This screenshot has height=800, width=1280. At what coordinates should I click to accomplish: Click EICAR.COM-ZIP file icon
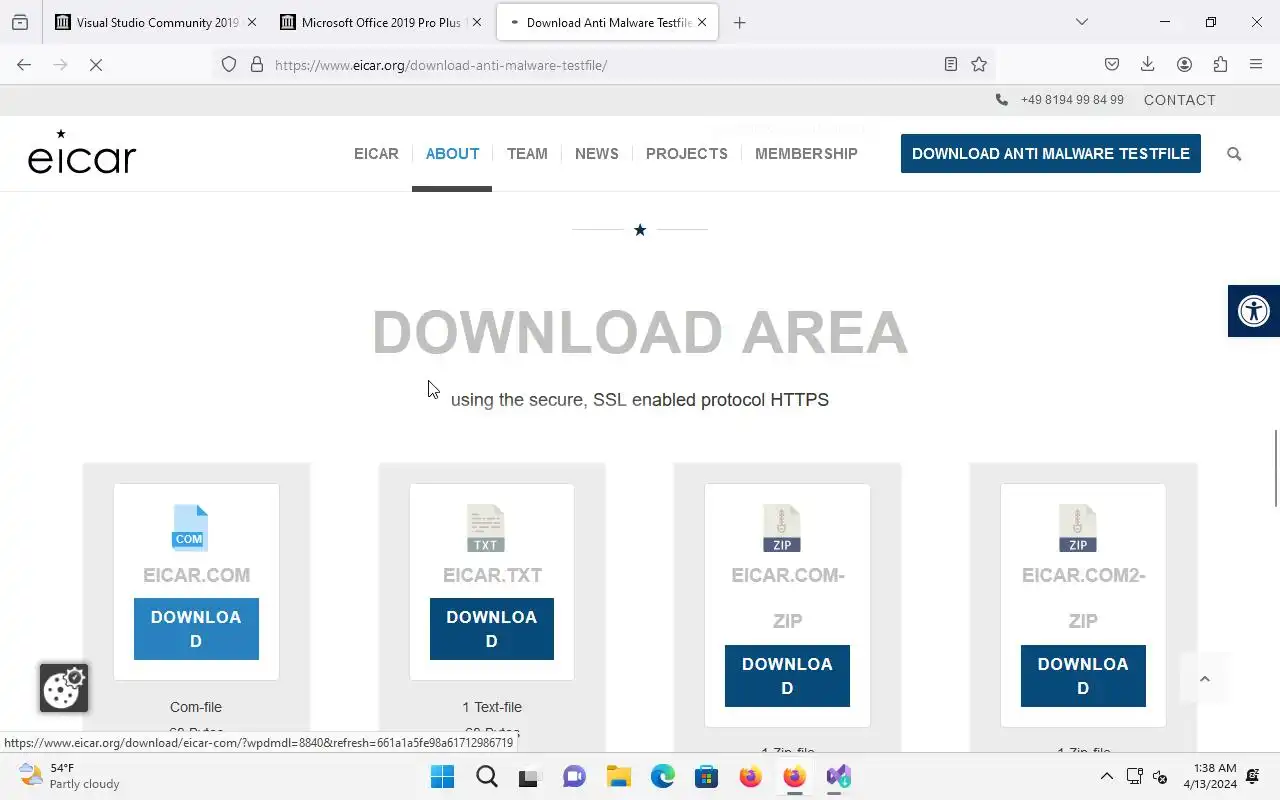(782, 528)
